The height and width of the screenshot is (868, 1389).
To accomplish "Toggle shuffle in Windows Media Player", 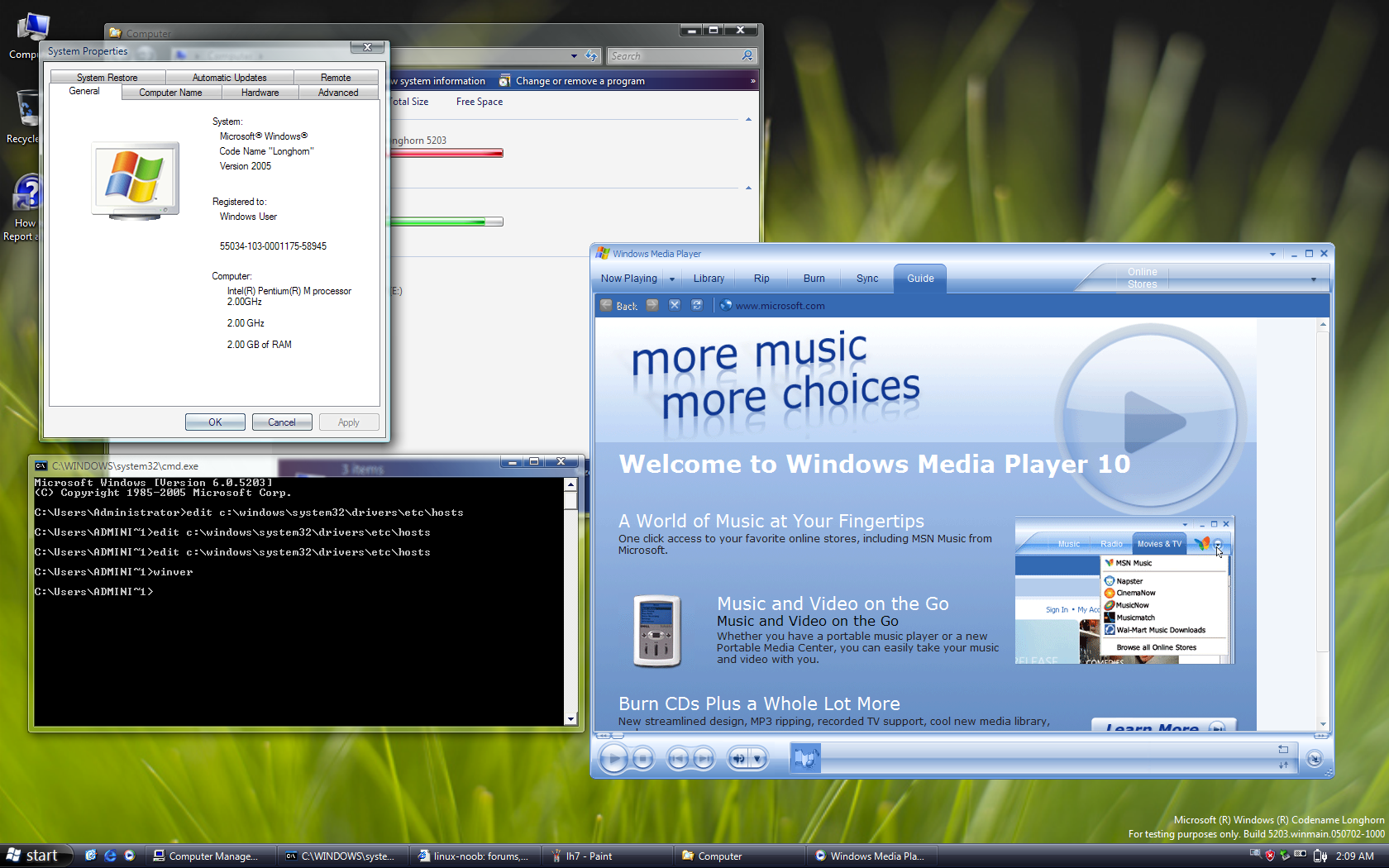I will [x=1283, y=765].
